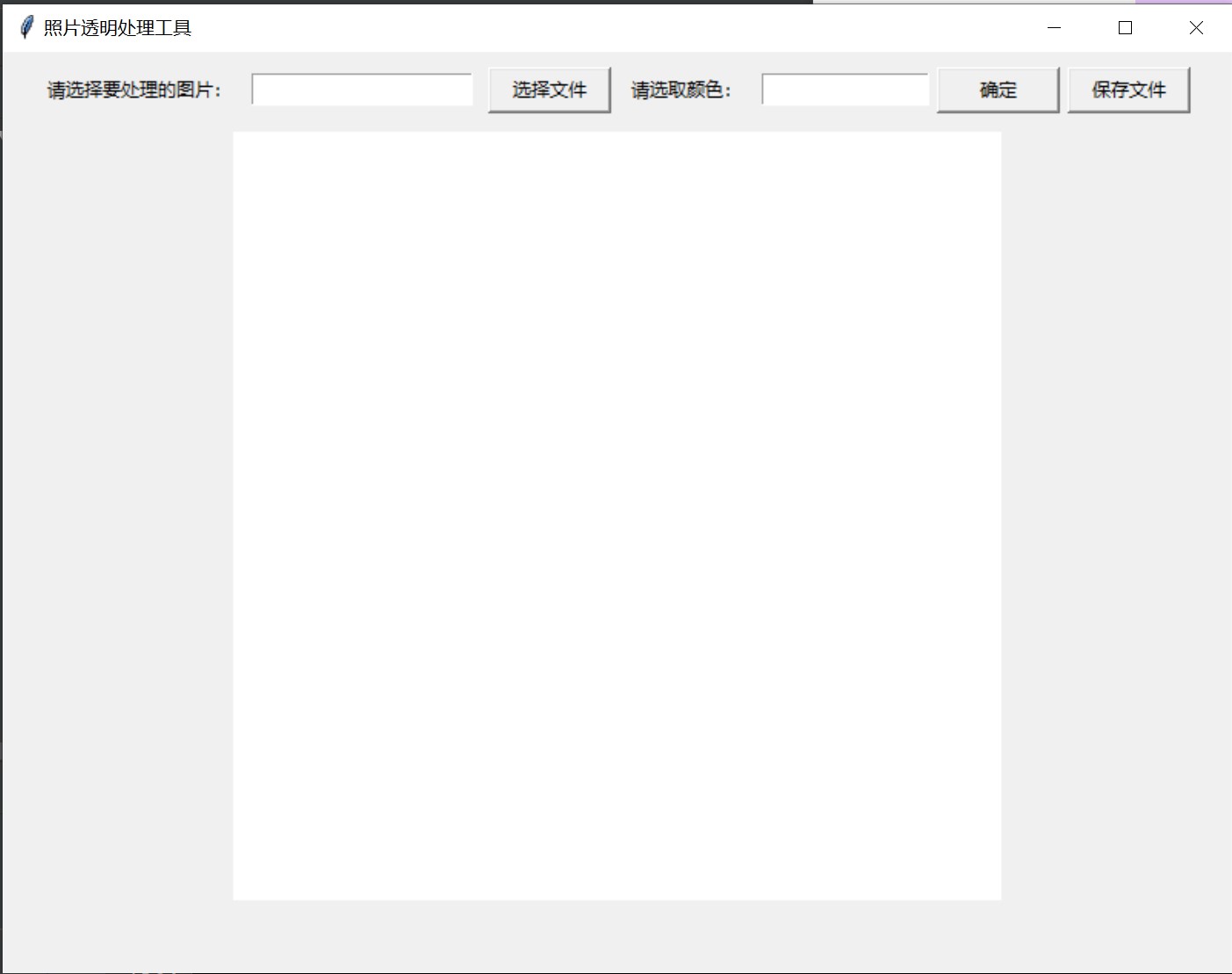Click the center of the white preview area
The width and height of the screenshot is (1232, 974).
pyautogui.click(x=616, y=516)
